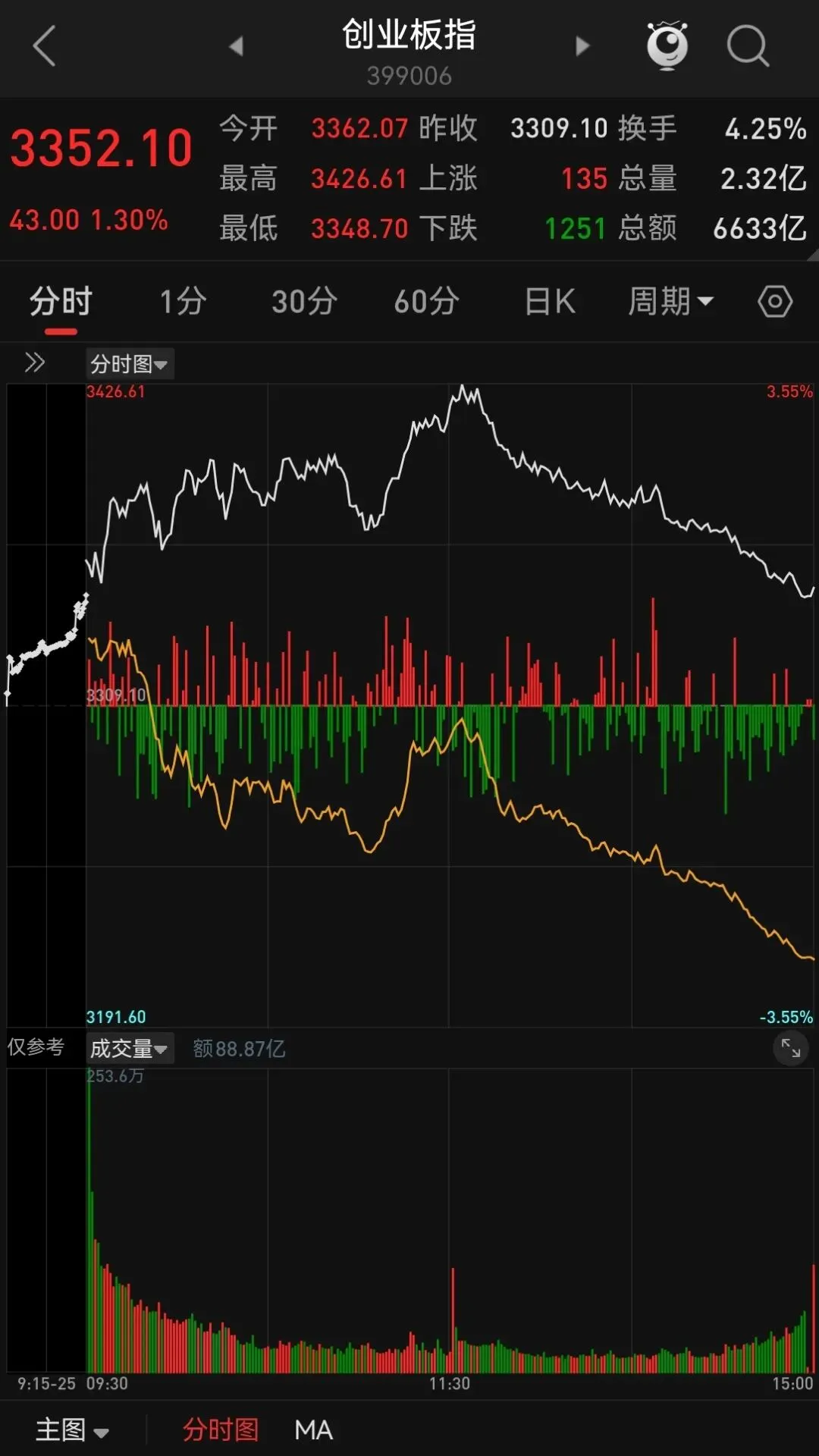Open the 分时图 chart type dropdown

[130, 364]
